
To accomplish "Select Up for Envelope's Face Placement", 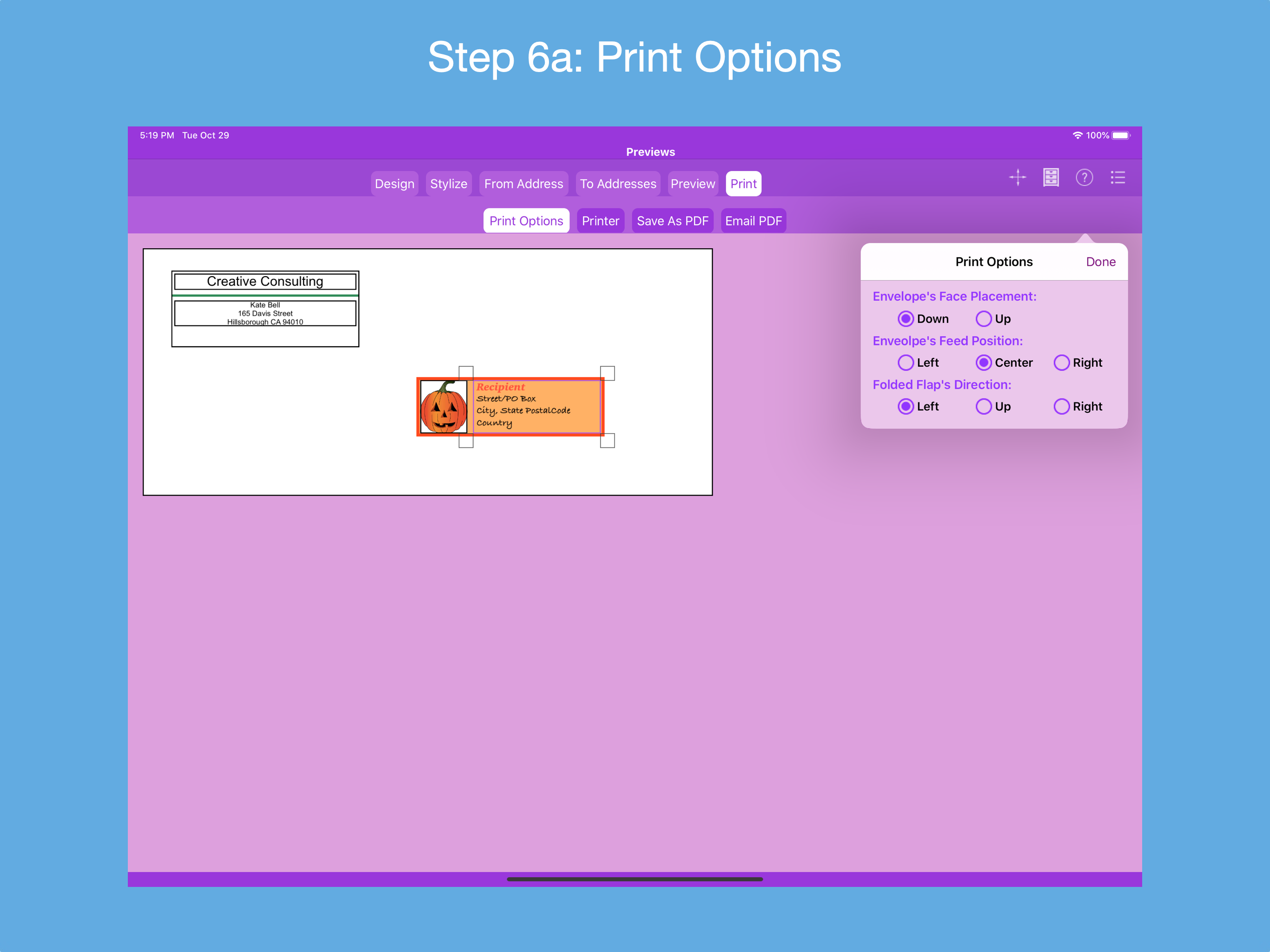I will pos(984,319).
